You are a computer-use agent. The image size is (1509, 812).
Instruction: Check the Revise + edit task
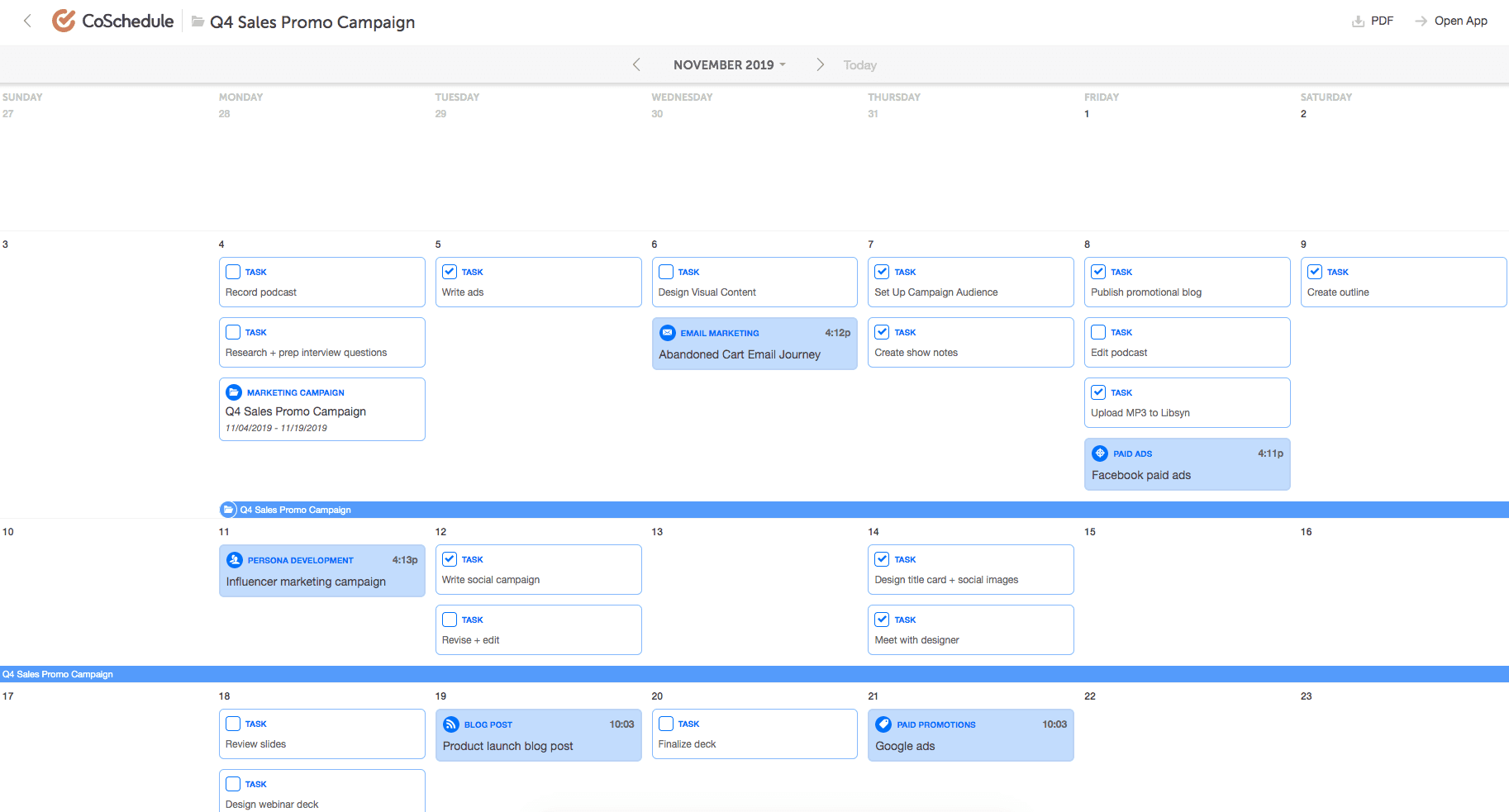(450, 620)
